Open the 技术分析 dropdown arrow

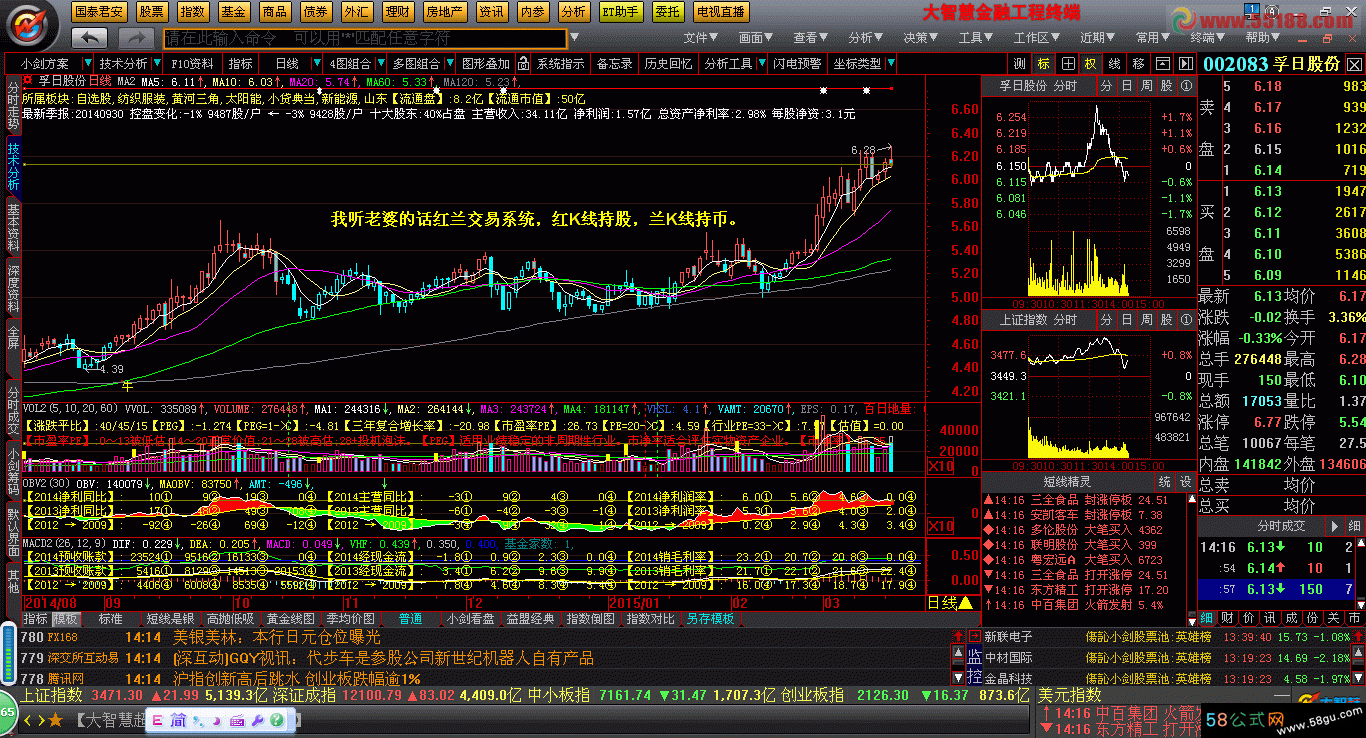click(x=155, y=64)
